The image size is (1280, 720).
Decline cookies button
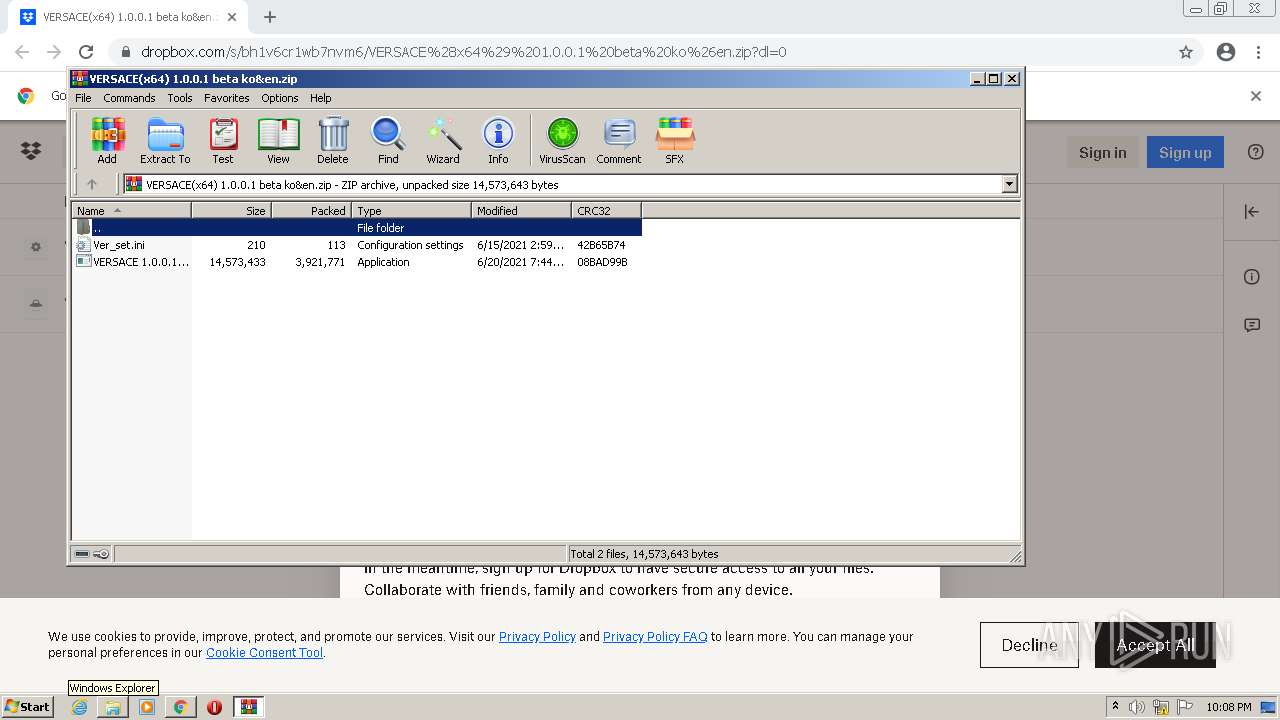pyautogui.click(x=1029, y=645)
